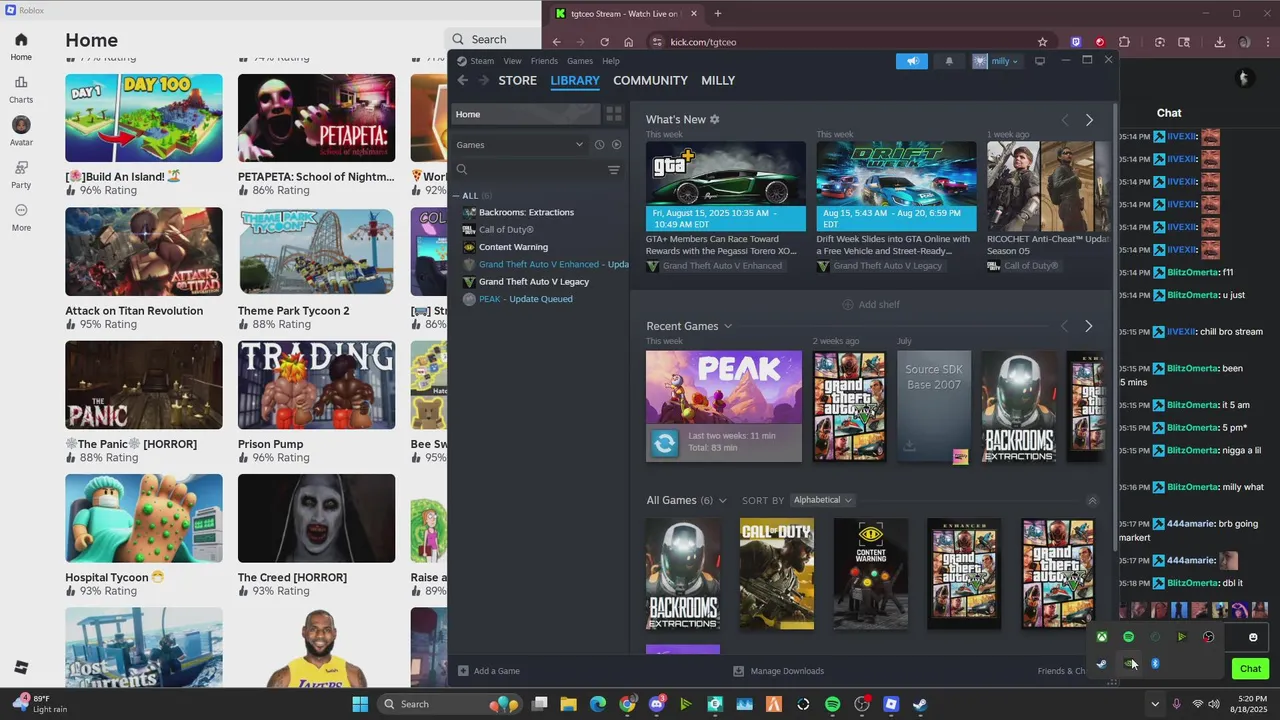Open the Avatar page in Roblox sidebar
Image resolution: width=1280 pixels, height=720 pixels.
21,131
